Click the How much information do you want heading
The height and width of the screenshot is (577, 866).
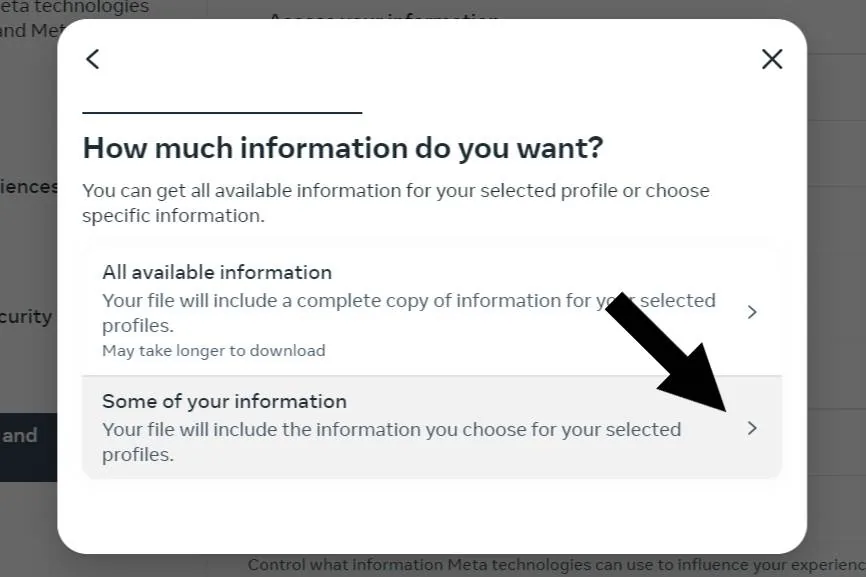[342, 147]
